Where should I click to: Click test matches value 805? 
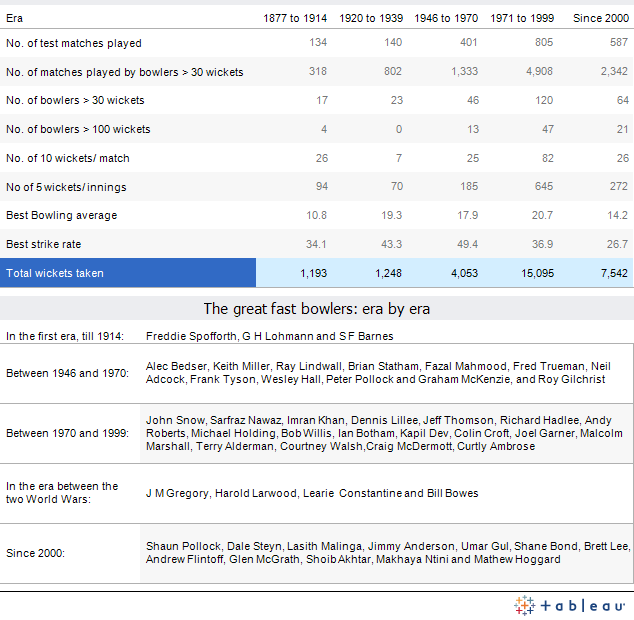(544, 42)
